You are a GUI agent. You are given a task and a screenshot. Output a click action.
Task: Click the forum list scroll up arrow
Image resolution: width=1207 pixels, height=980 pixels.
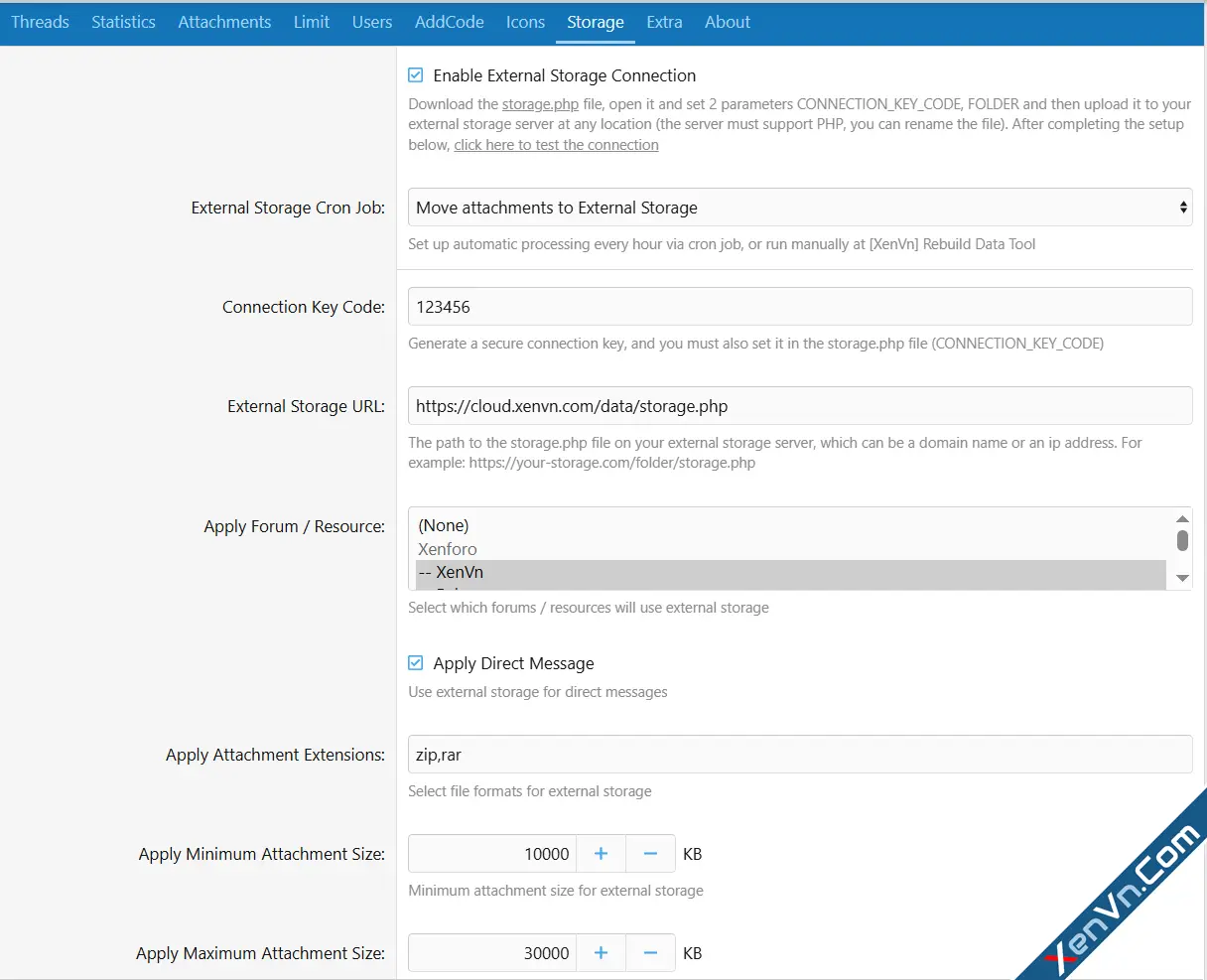[x=1182, y=518]
